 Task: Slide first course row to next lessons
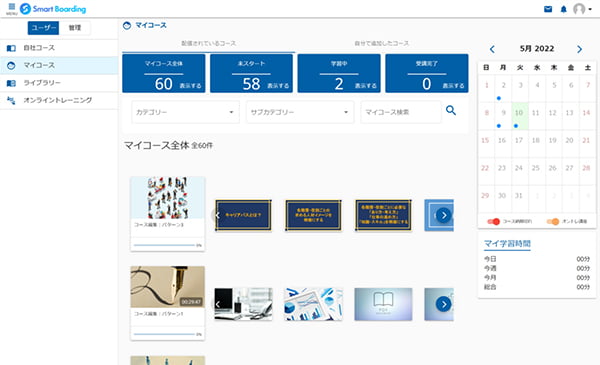pyautogui.click(x=443, y=215)
